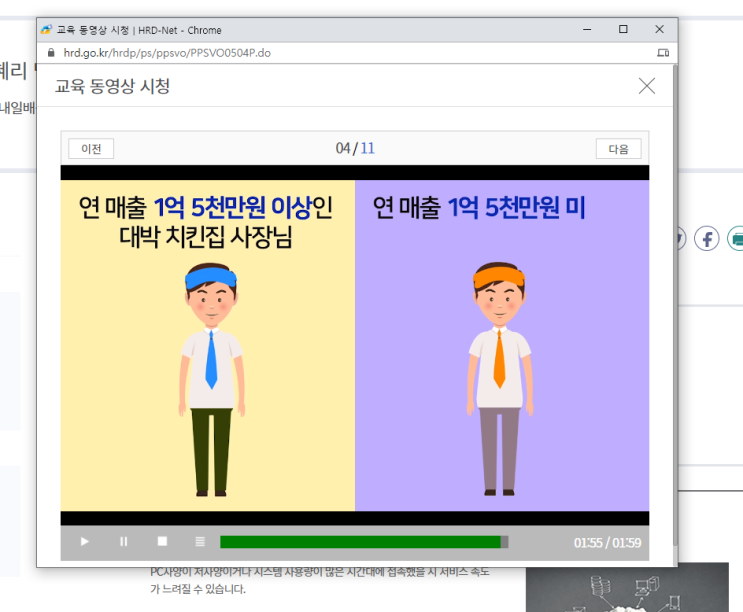The image size is (743, 612).
Task: Share via Facebook icon in background page
Action: 707,238
